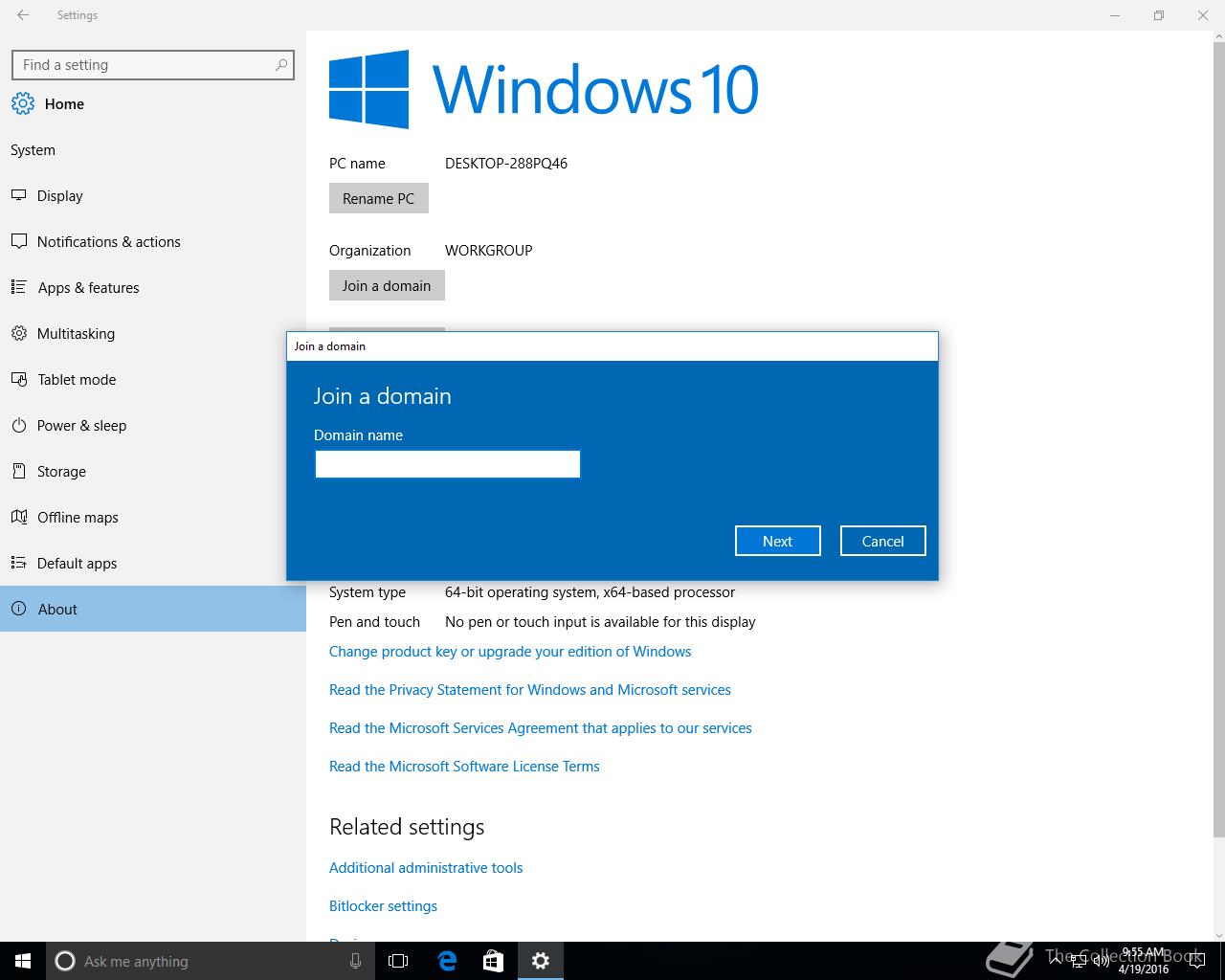Open Task View from the taskbar
Image resolution: width=1225 pixels, height=980 pixels.
pyautogui.click(x=398, y=961)
